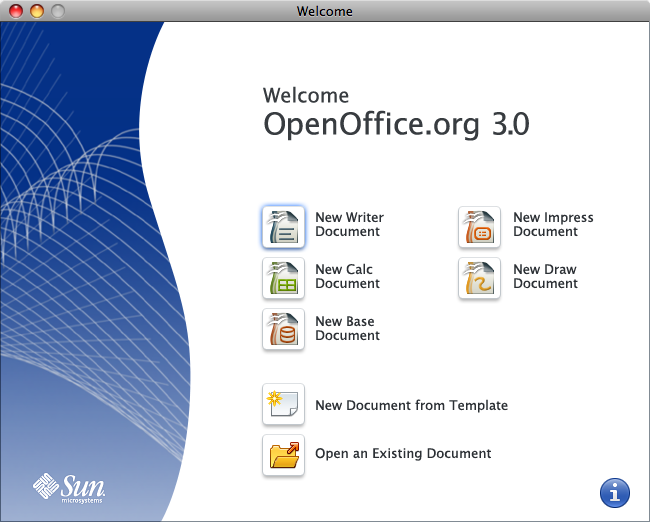Close the Welcome window with red button
This screenshot has width=650, height=522.
pos(14,11)
